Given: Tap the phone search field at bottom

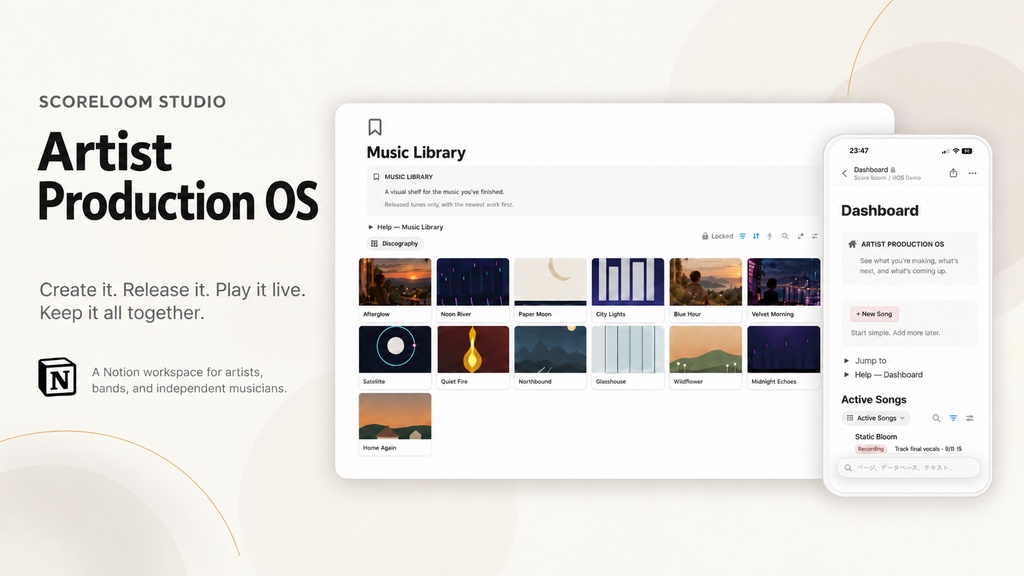Looking at the screenshot, I should [x=908, y=468].
